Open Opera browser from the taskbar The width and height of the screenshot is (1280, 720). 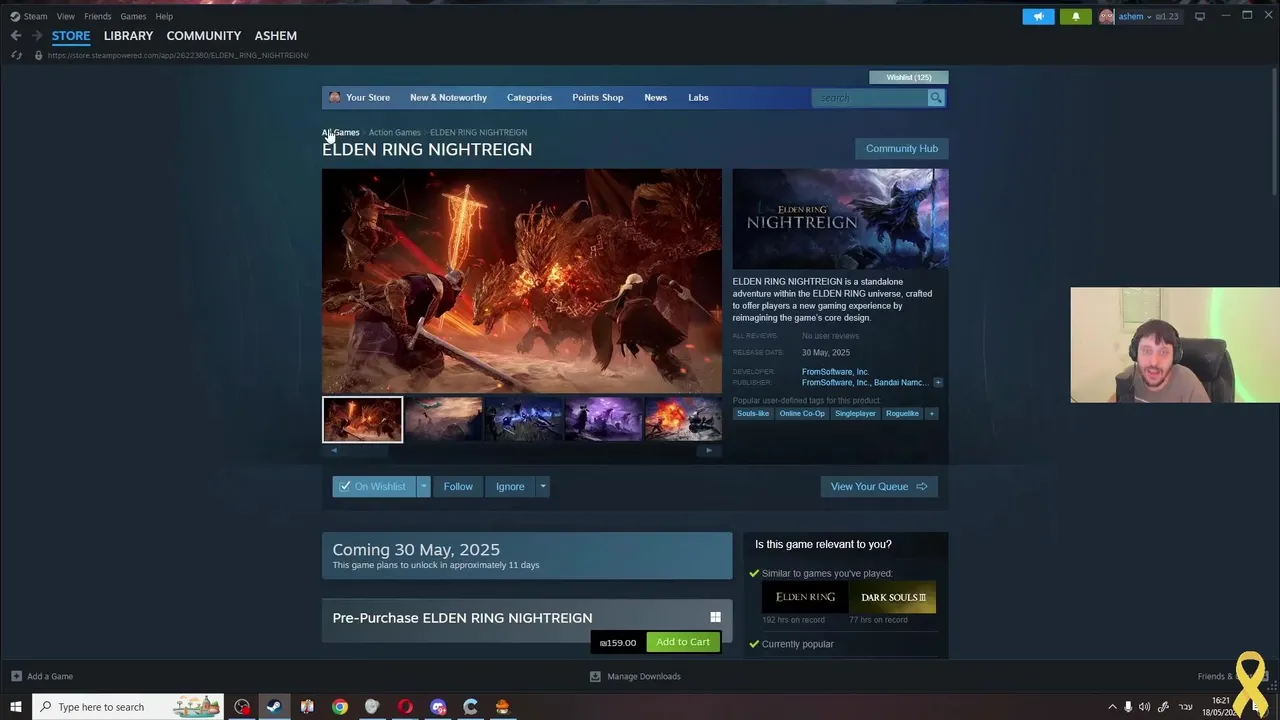point(405,707)
